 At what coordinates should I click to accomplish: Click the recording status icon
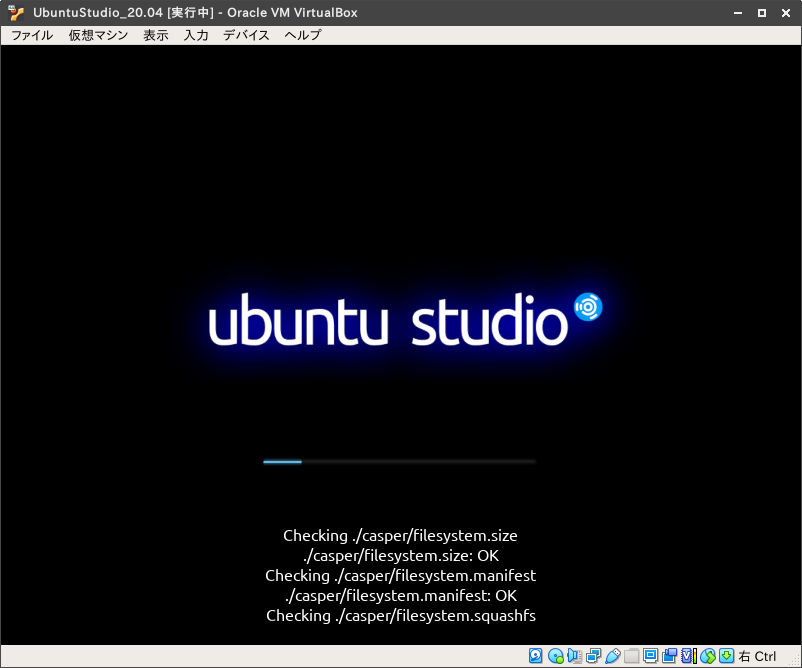click(x=669, y=656)
